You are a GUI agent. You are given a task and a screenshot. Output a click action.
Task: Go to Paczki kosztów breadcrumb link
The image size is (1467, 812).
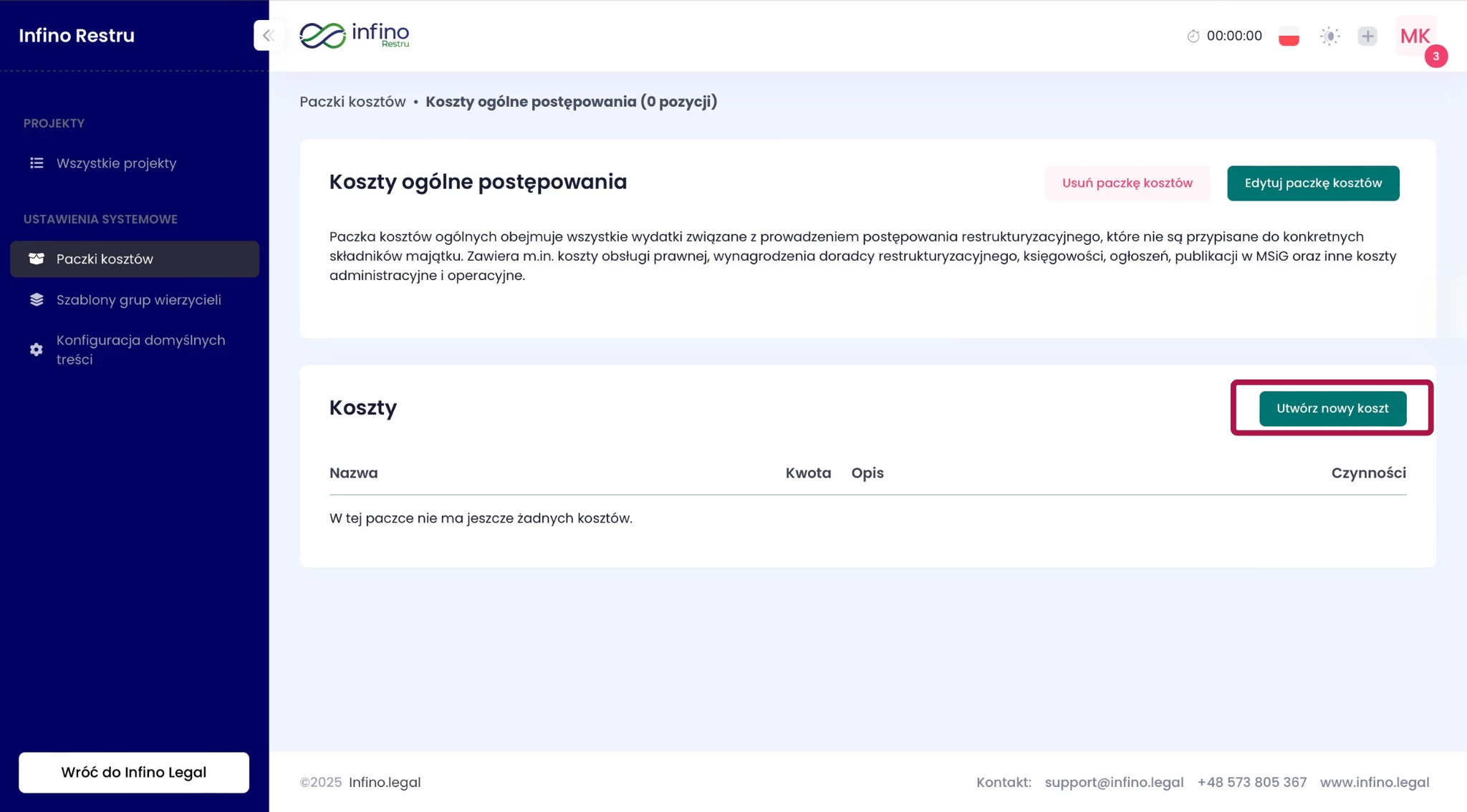click(352, 102)
